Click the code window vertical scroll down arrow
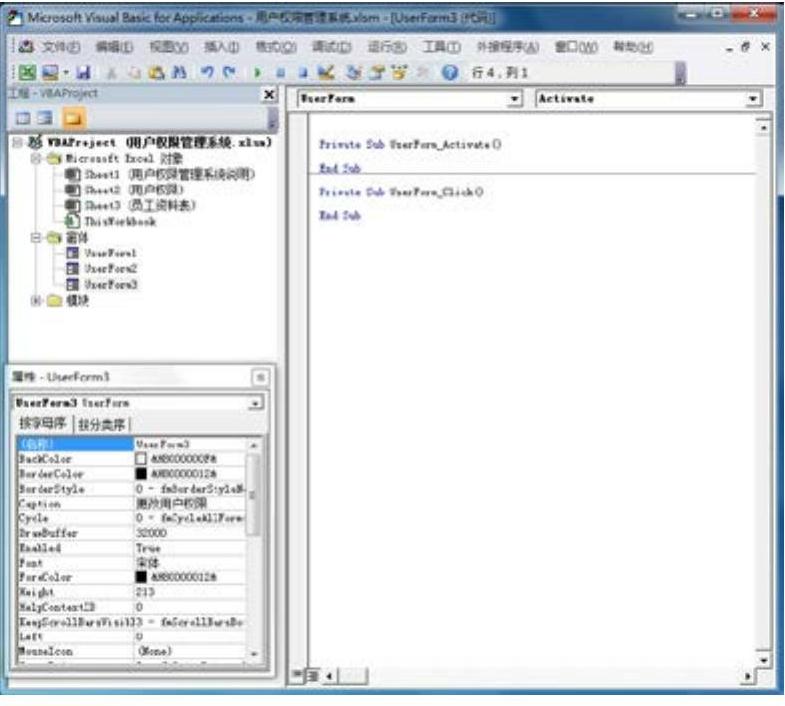The height and width of the screenshot is (706, 785). click(x=763, y=660)
